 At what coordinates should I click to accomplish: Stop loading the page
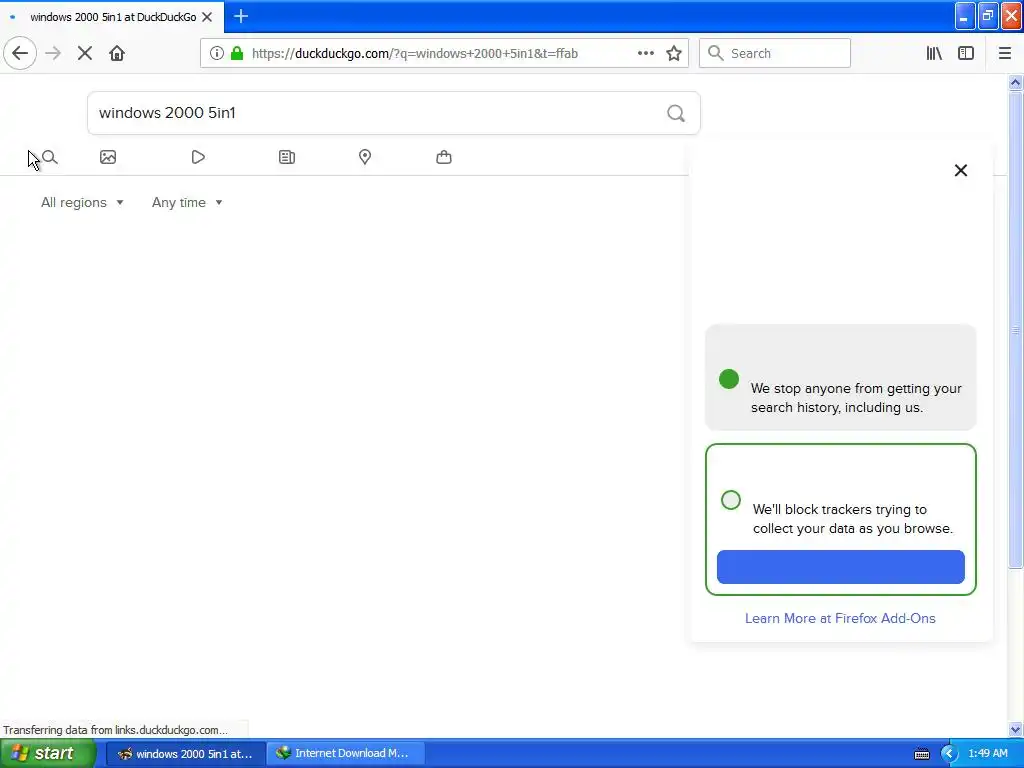85,54
